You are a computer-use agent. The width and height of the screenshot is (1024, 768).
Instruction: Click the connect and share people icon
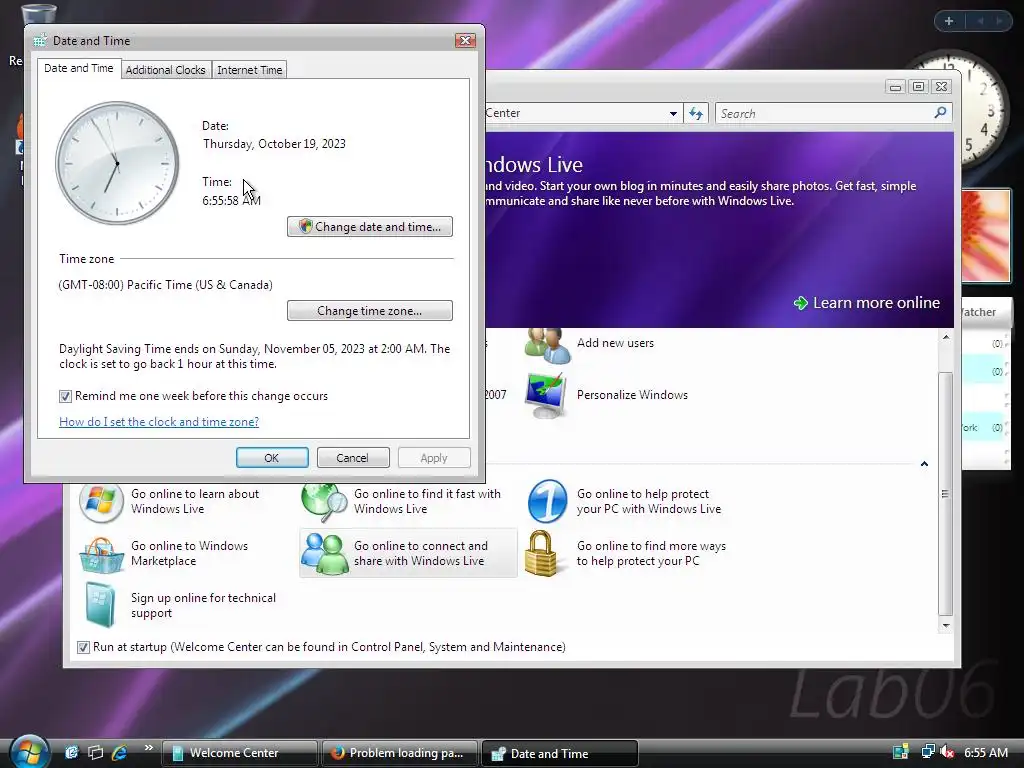(x=324, y=554)
